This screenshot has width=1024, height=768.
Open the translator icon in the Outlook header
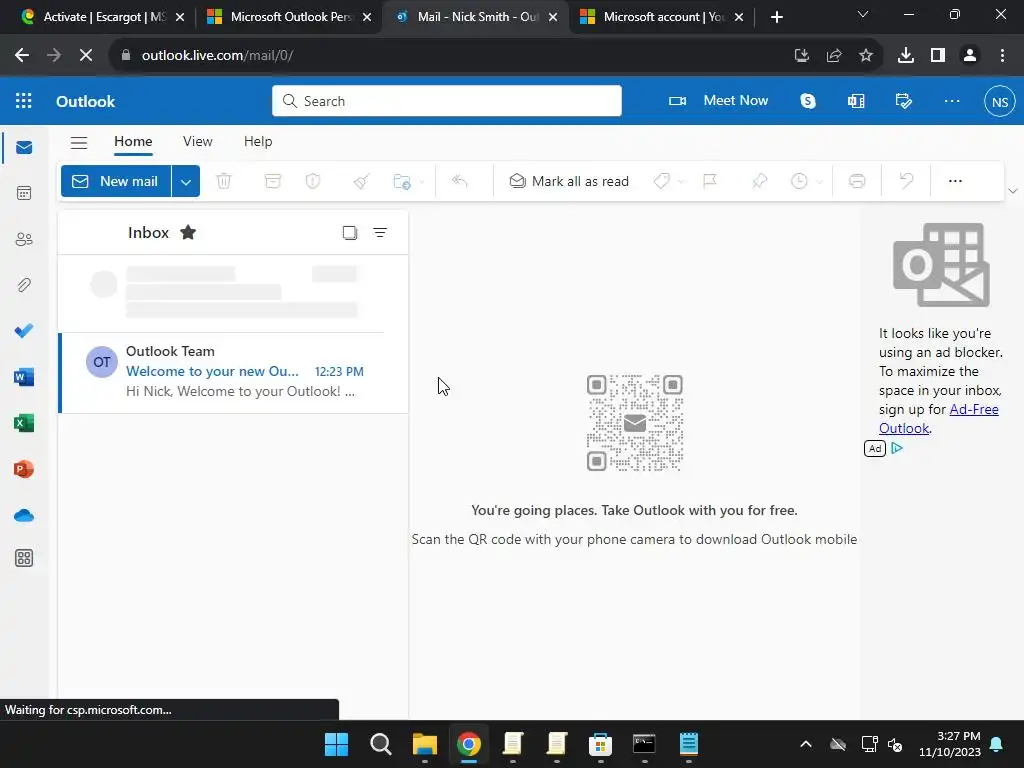point(856,101)
